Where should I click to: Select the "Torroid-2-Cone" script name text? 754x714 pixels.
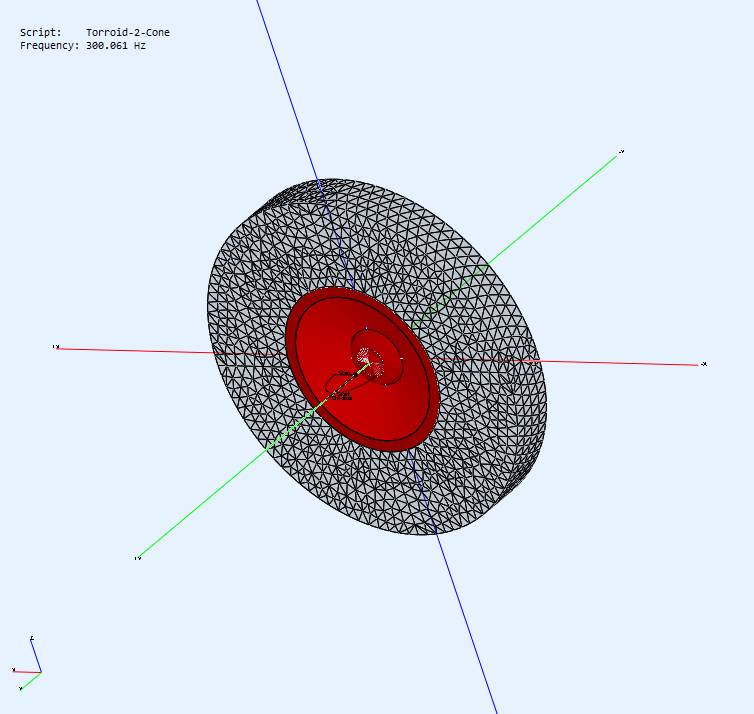click(128, 32)
